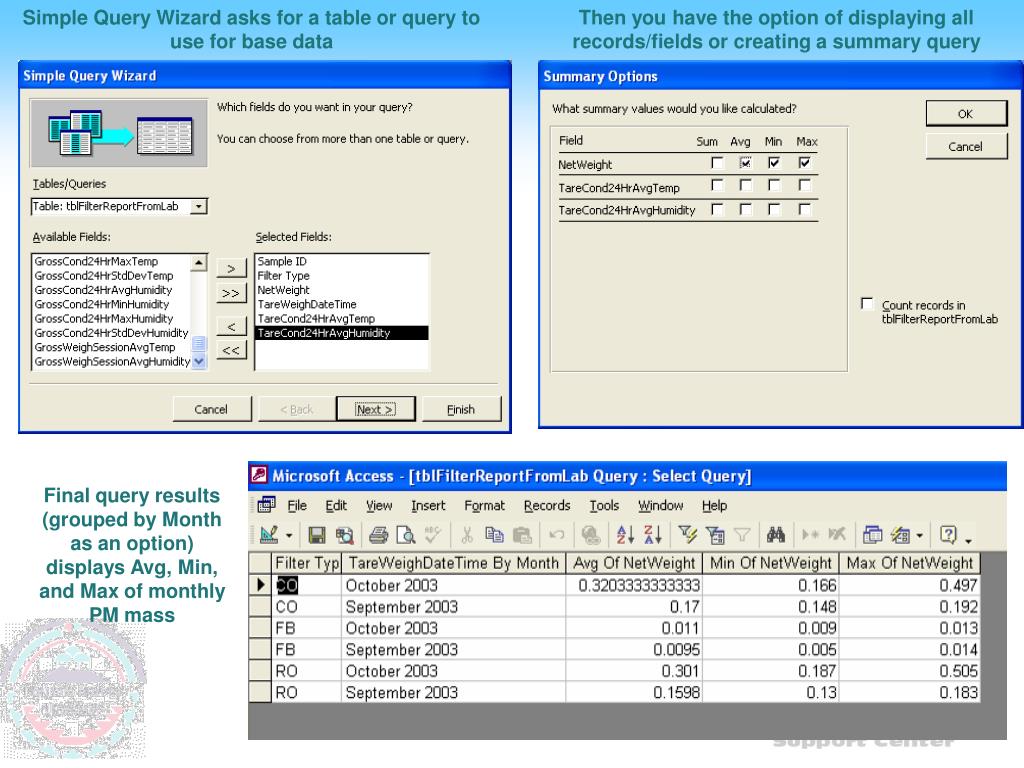Click the Cut scissors icon
Viewport: 1024px width, 768px height.
467,535
